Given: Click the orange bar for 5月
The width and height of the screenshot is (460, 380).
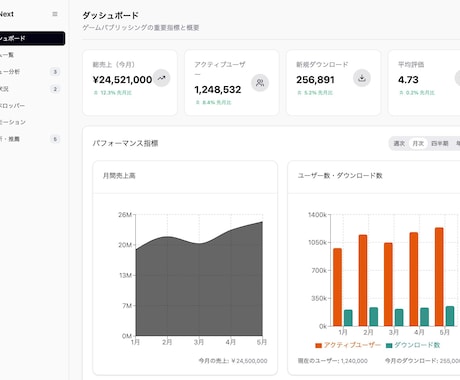Looking at the screenshot, I should pos(439,277).
